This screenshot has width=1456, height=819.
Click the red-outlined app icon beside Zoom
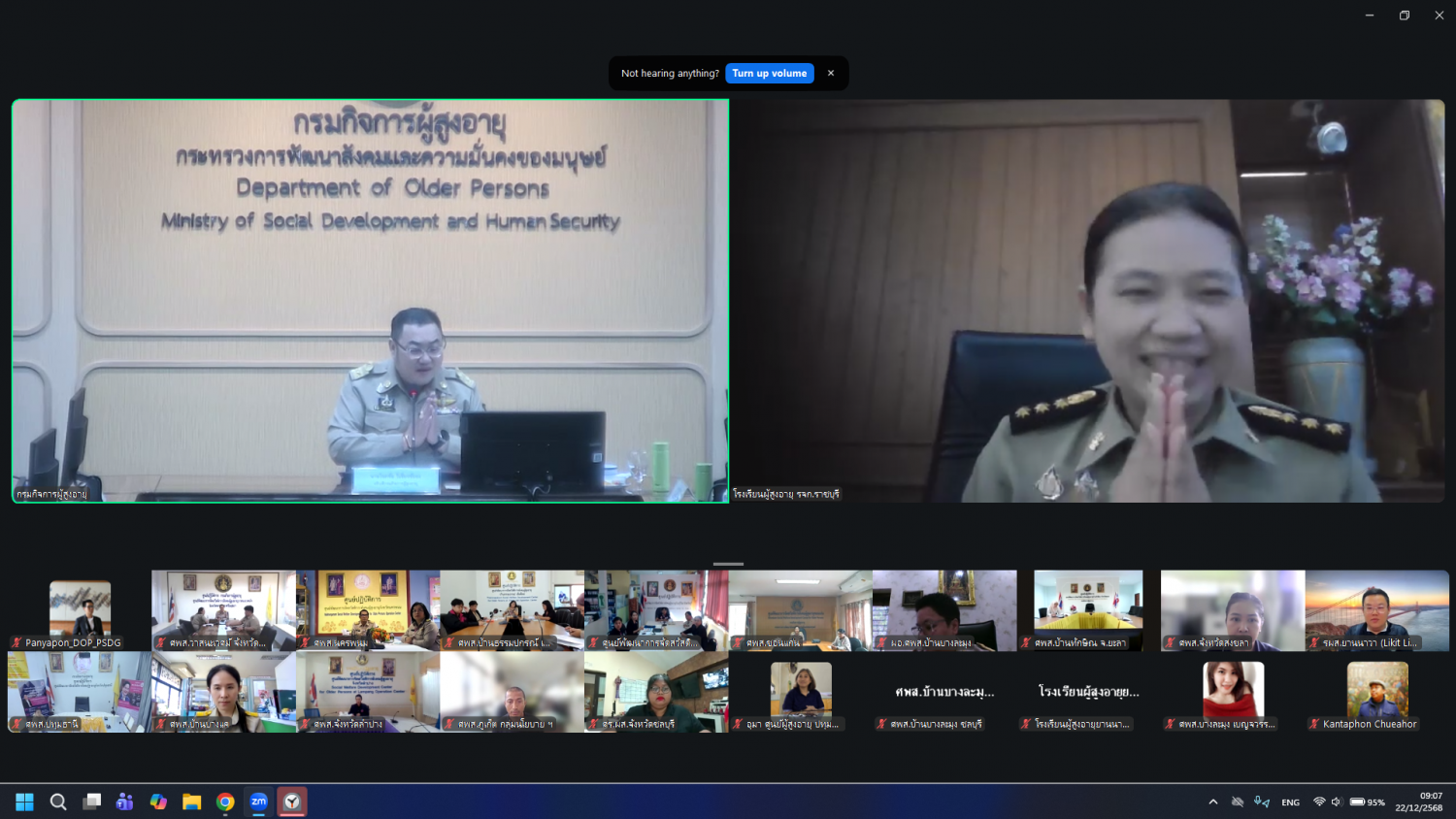292,802
